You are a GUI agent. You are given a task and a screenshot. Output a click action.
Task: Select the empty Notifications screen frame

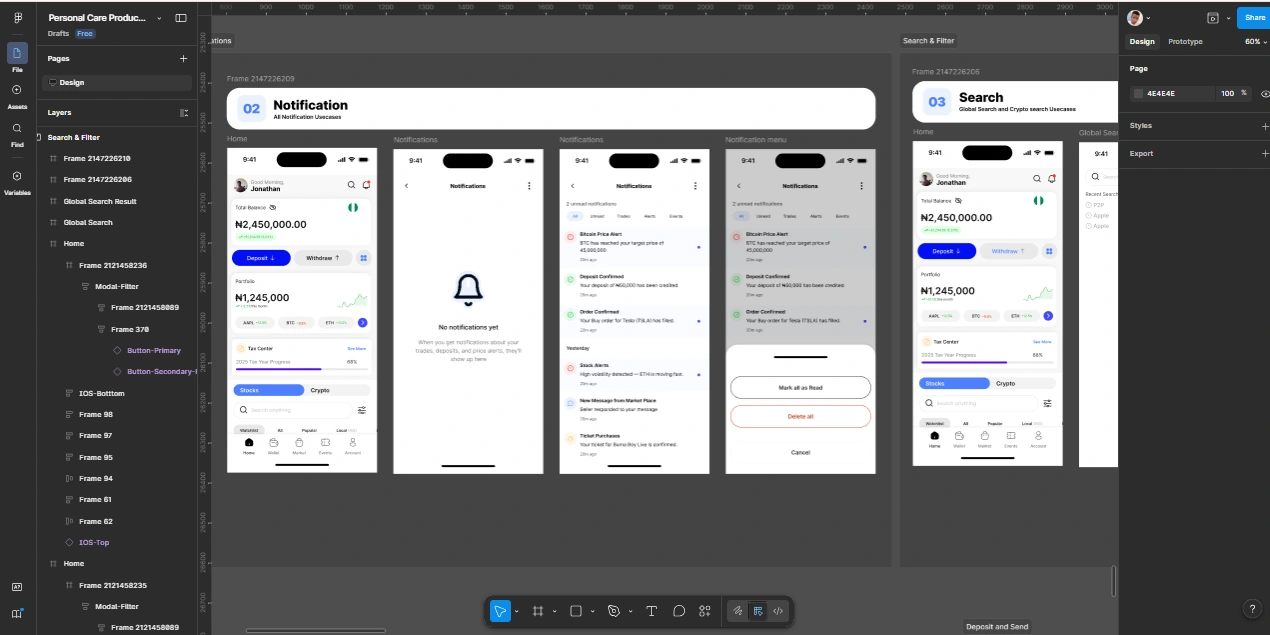pyautogui.click(x=468, y=311)
